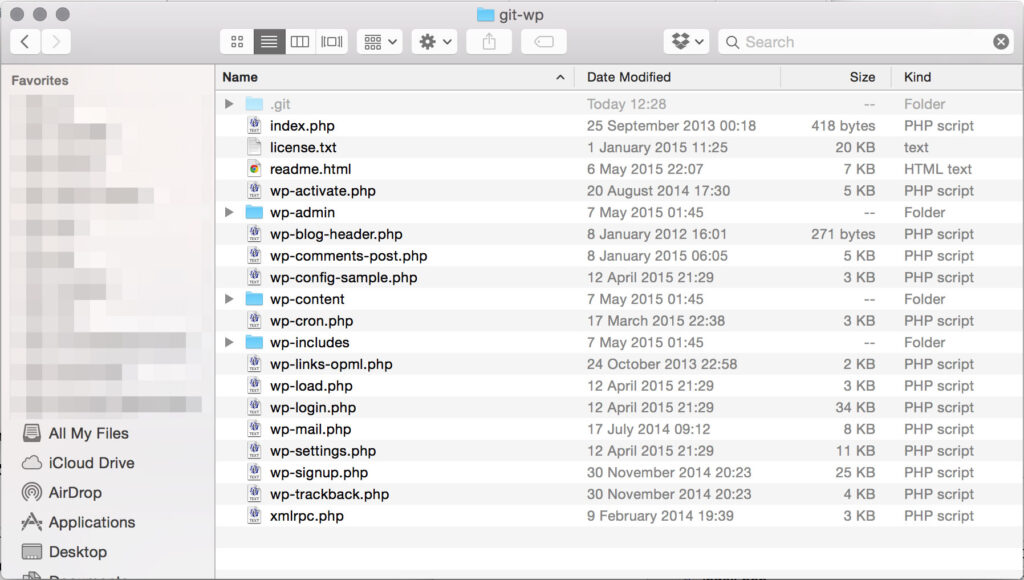The height and width of the screenshot is (580, 1024).
Task: Select the wp-signup.php file icon
Action: coord(254,472)
